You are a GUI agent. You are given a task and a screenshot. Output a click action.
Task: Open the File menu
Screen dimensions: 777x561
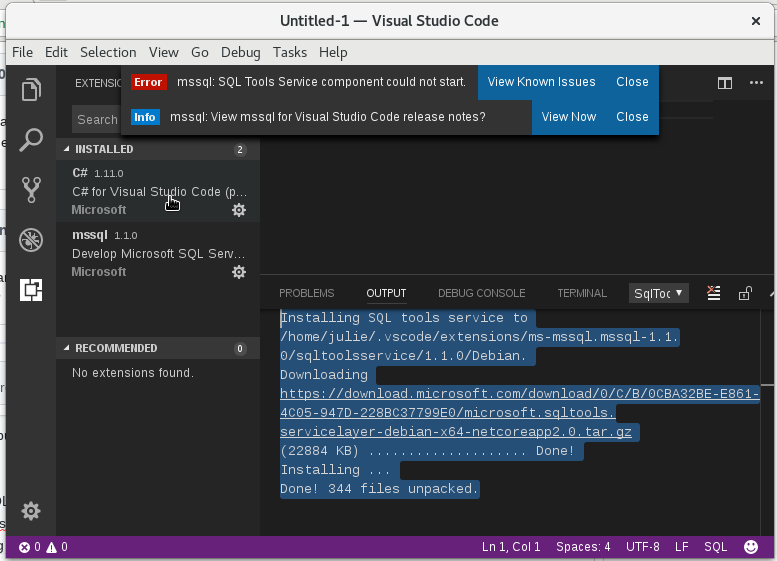point(22,52)
